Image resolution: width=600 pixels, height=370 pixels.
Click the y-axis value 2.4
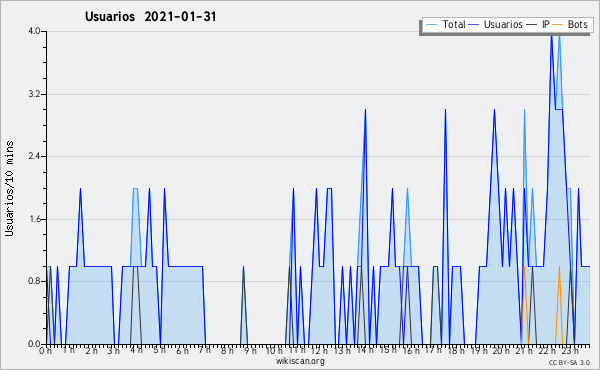pos(34,156)
